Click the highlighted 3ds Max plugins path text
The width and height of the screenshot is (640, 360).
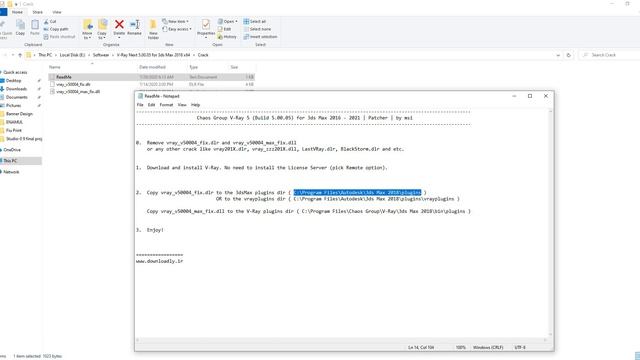(x=357, y=192)
